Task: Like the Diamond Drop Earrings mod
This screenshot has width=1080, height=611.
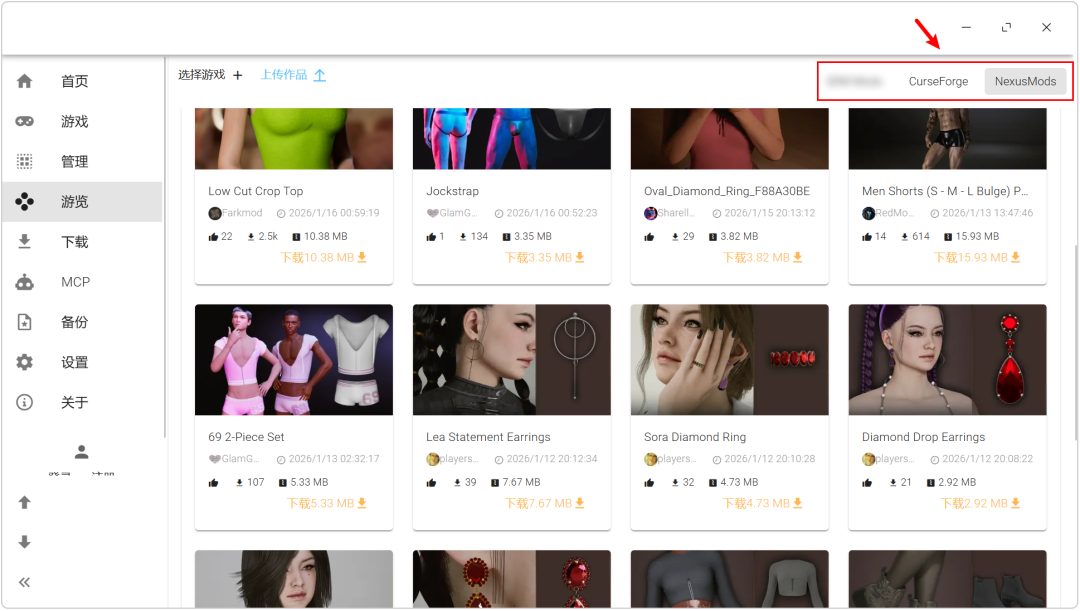Action: coord(867,482)
